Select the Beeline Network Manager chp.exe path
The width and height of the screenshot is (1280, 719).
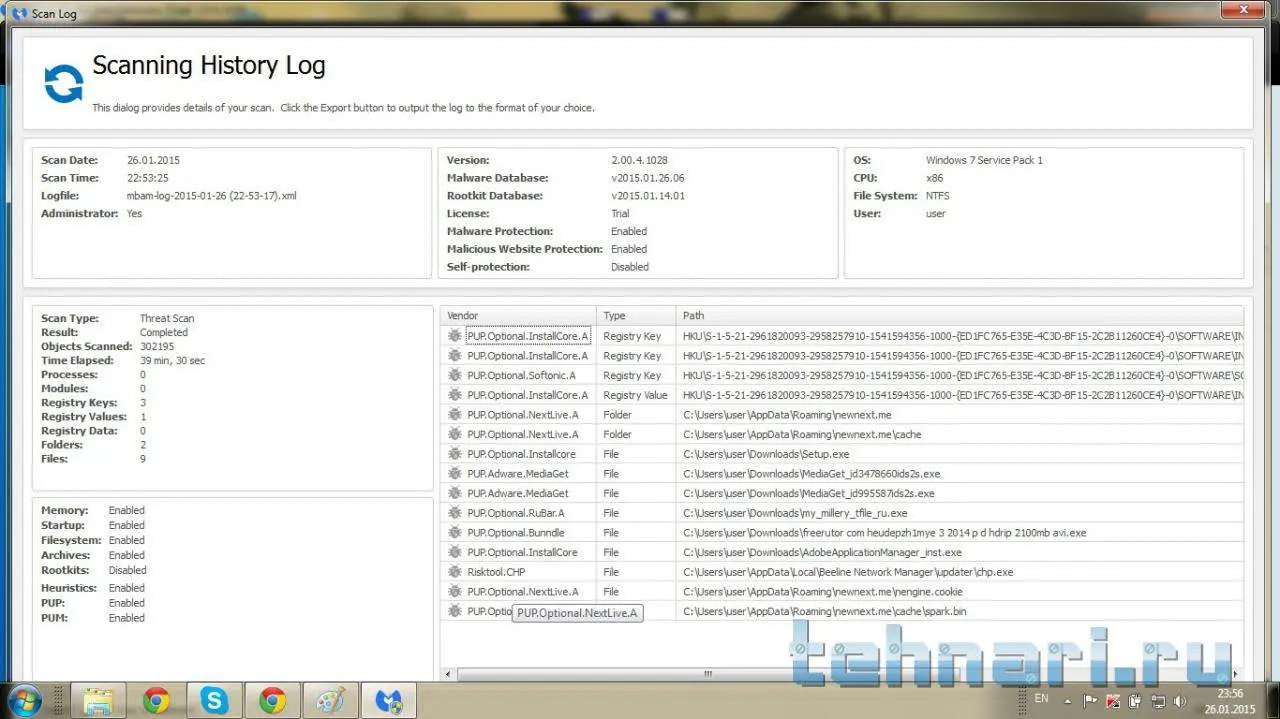[x=848, y=572]
